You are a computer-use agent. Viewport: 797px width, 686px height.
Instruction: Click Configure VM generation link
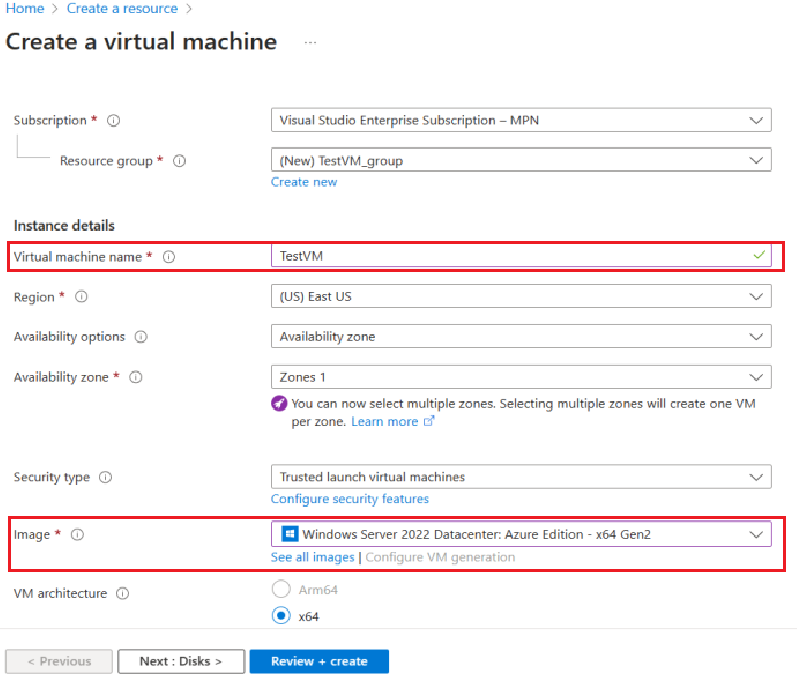[x=440, y=557]
